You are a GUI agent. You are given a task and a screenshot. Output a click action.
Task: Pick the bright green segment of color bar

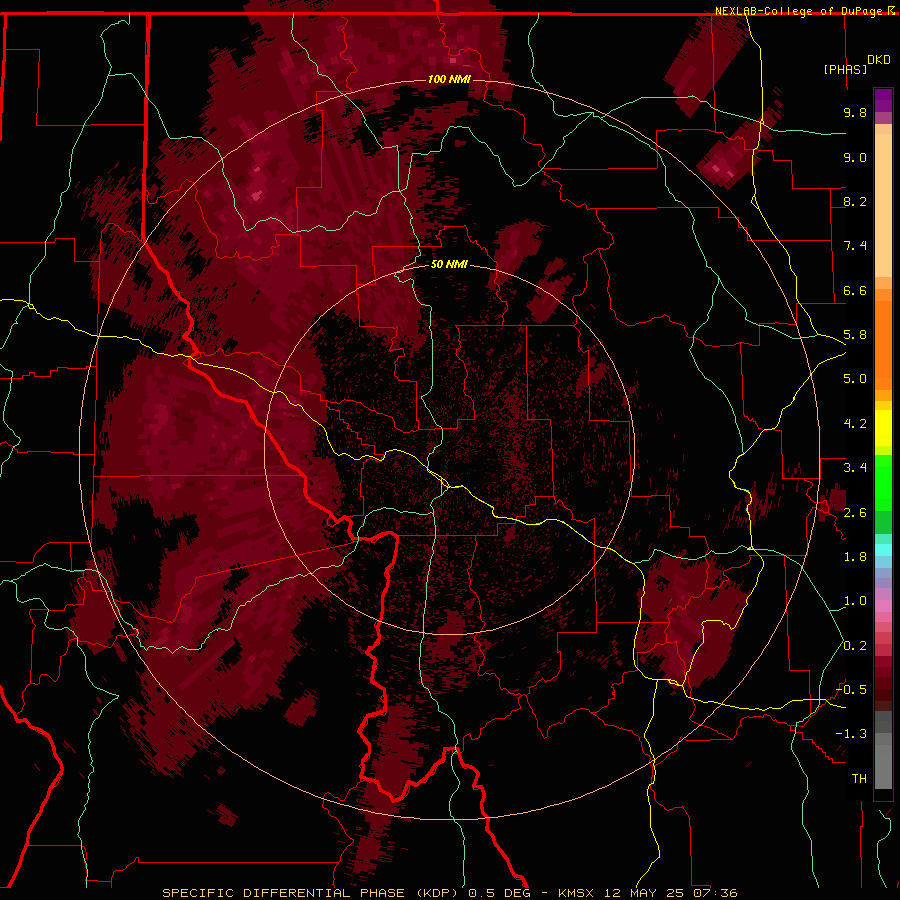[883, 482]
